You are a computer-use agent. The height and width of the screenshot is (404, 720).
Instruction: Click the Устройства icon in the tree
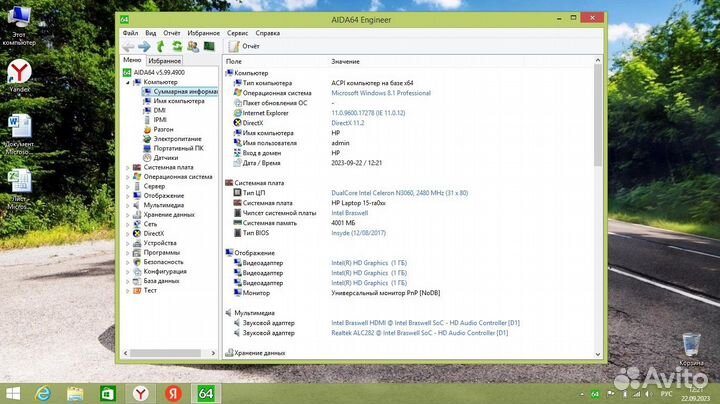(137, 243)
